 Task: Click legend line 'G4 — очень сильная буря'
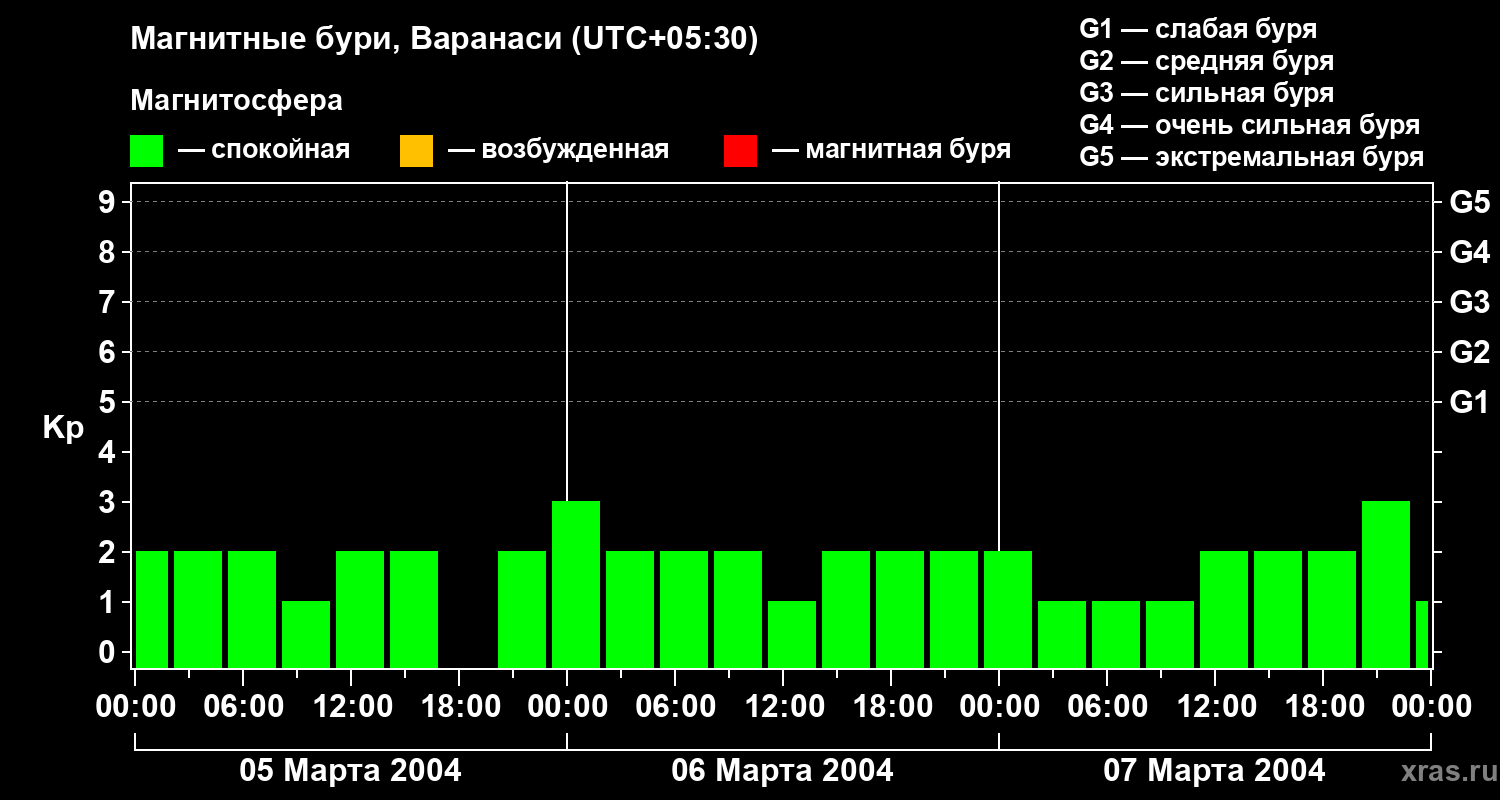click(1250, 125)
